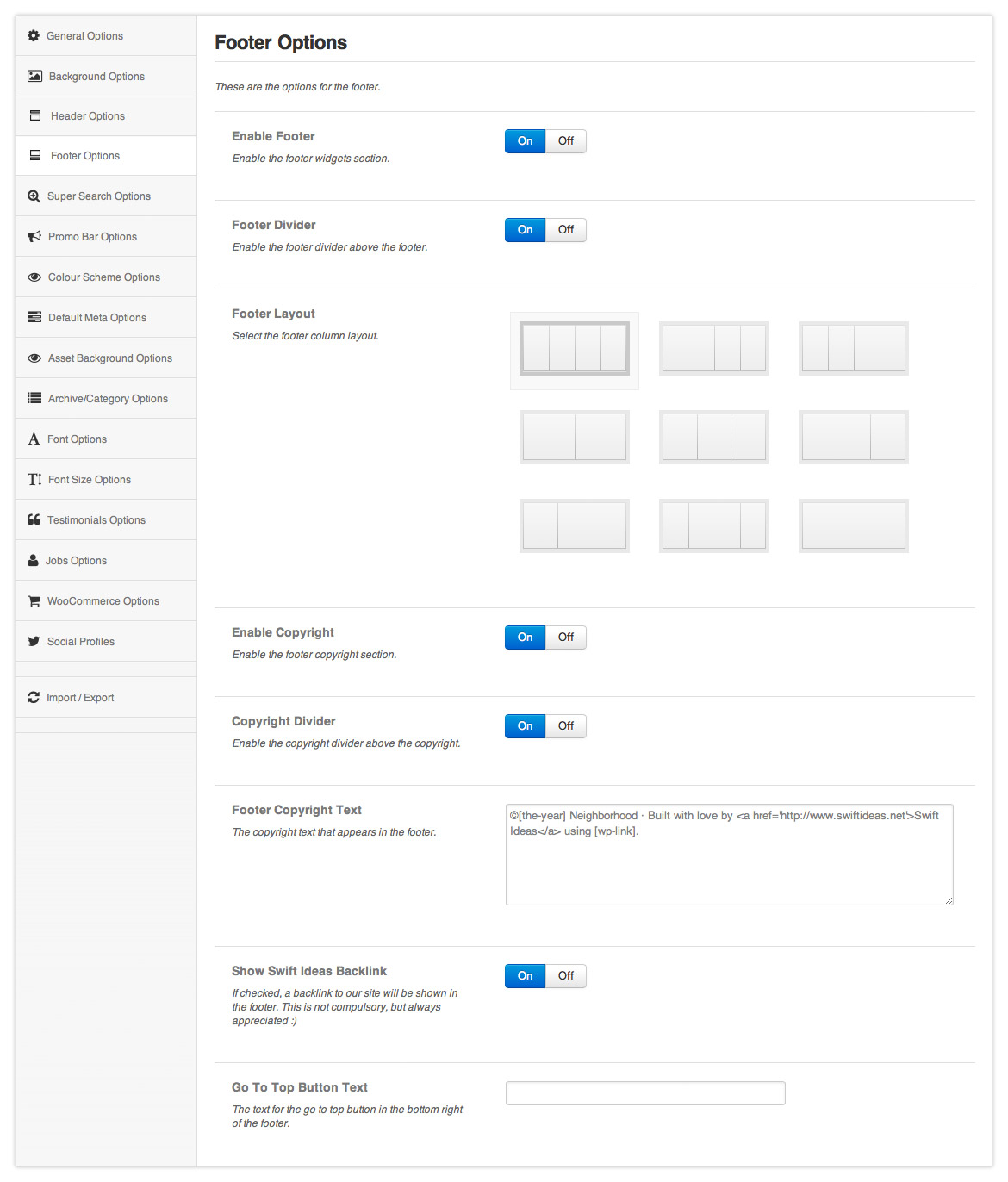Viewport: 1008px width, 1182px height.
Task: Disable the Copyright Divider toggle
Action: click(565, 726)
